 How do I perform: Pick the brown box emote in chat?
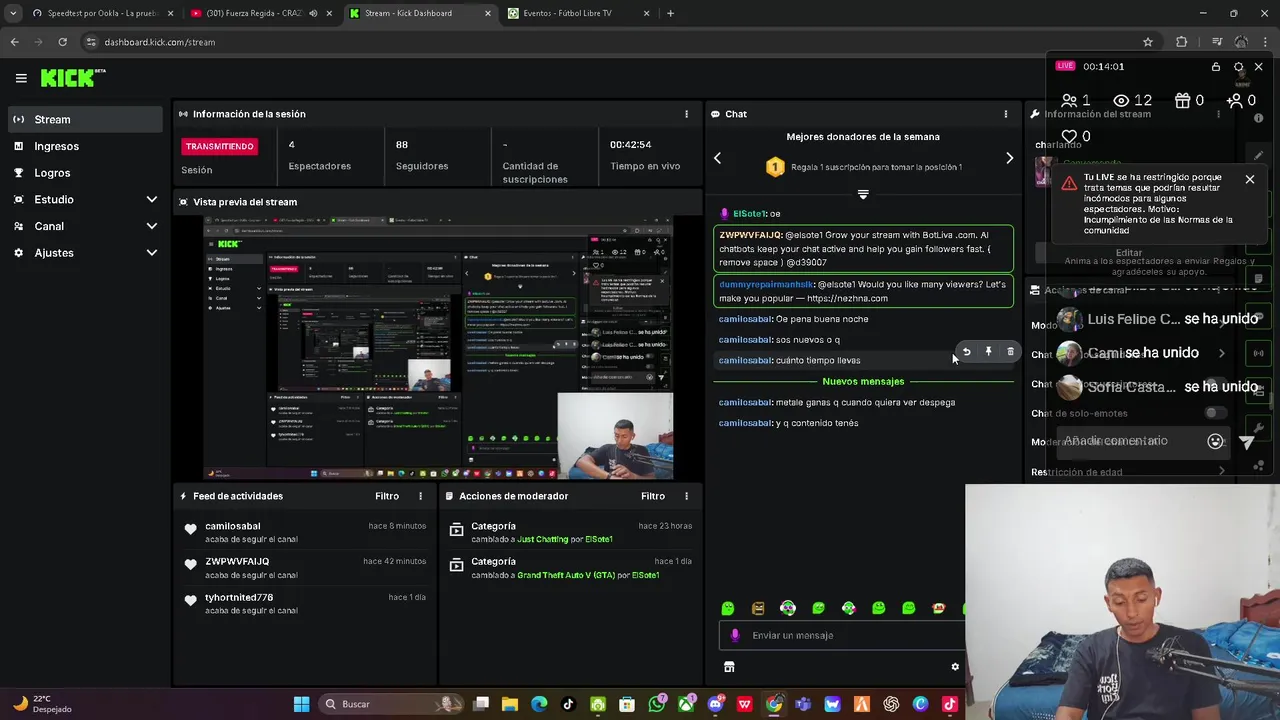coord(758,608)
